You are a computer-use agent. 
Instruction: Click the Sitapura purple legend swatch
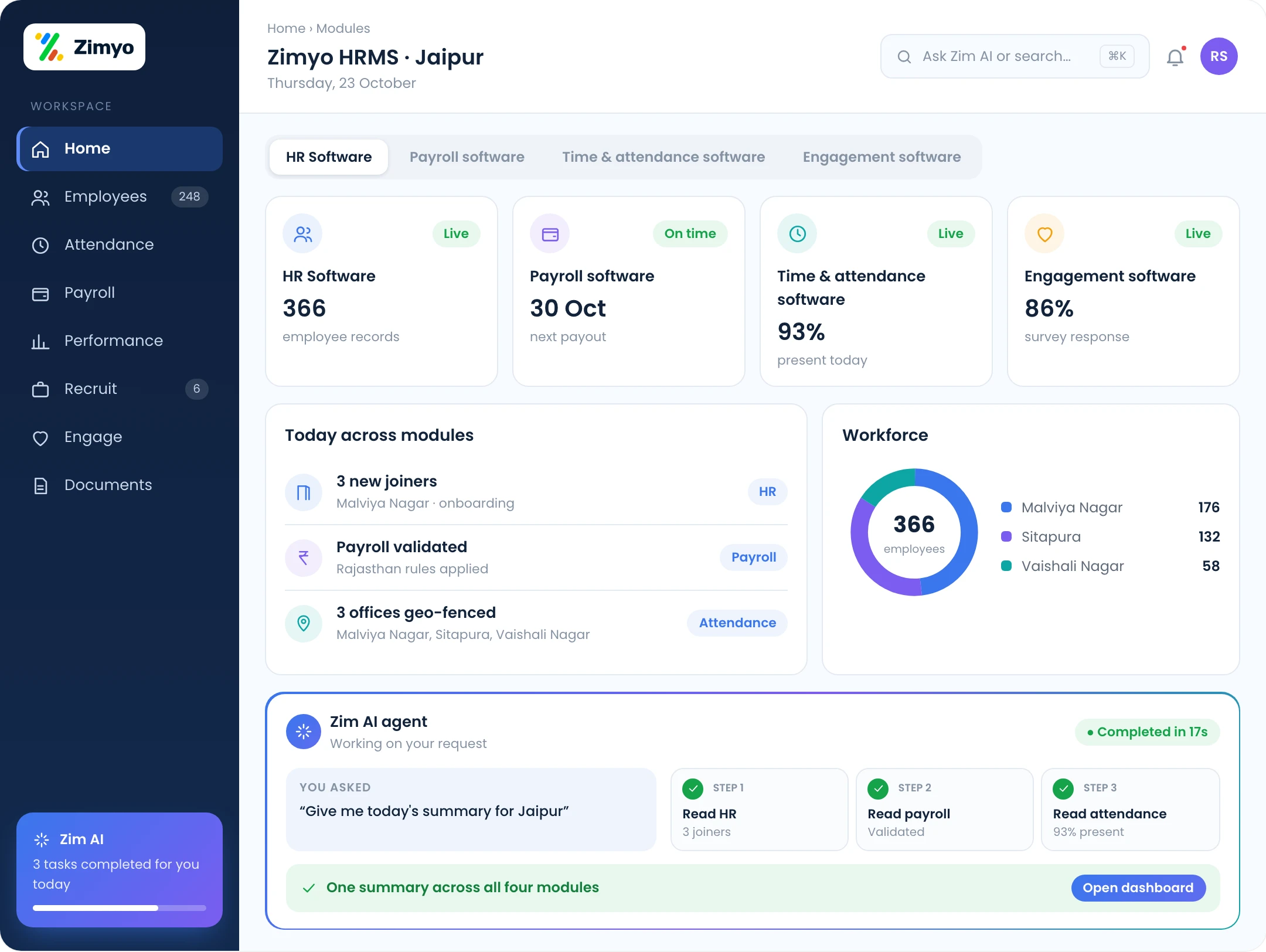[x=1006, y=536]
